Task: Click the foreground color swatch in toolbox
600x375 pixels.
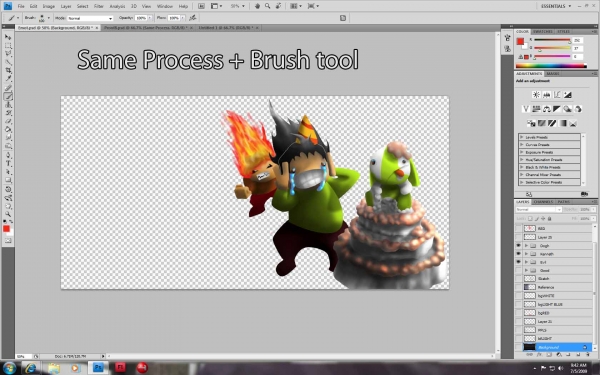Action: tap(6, 229)
